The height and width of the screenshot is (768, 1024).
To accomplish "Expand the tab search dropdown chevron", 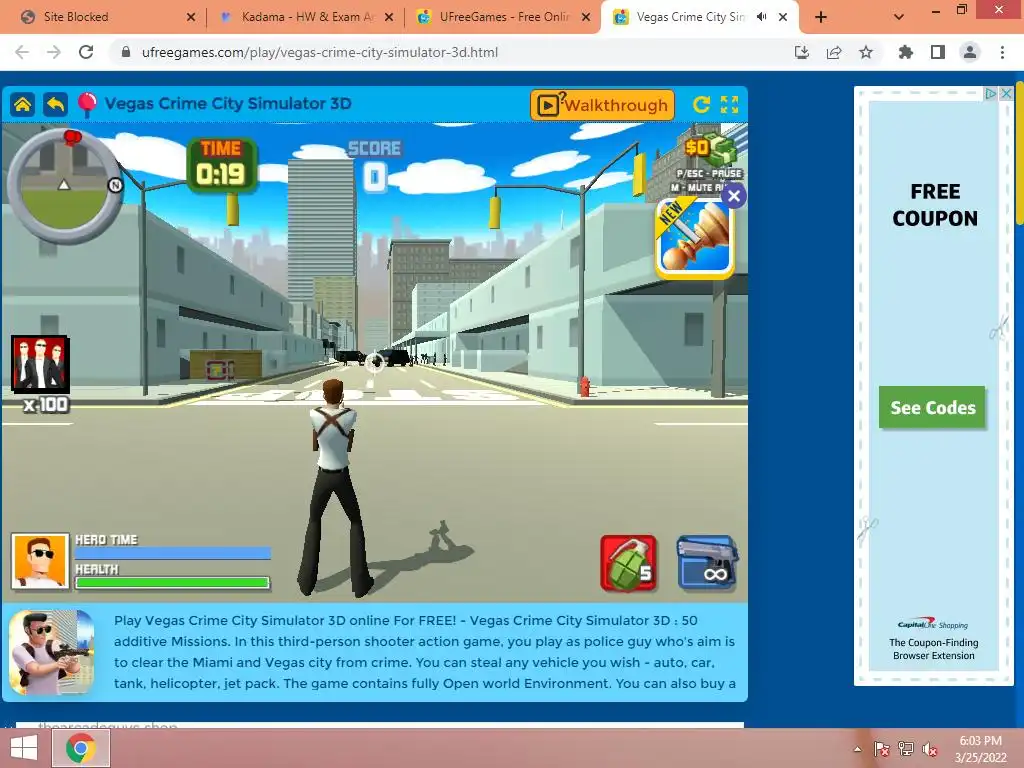I will [899, 18].
